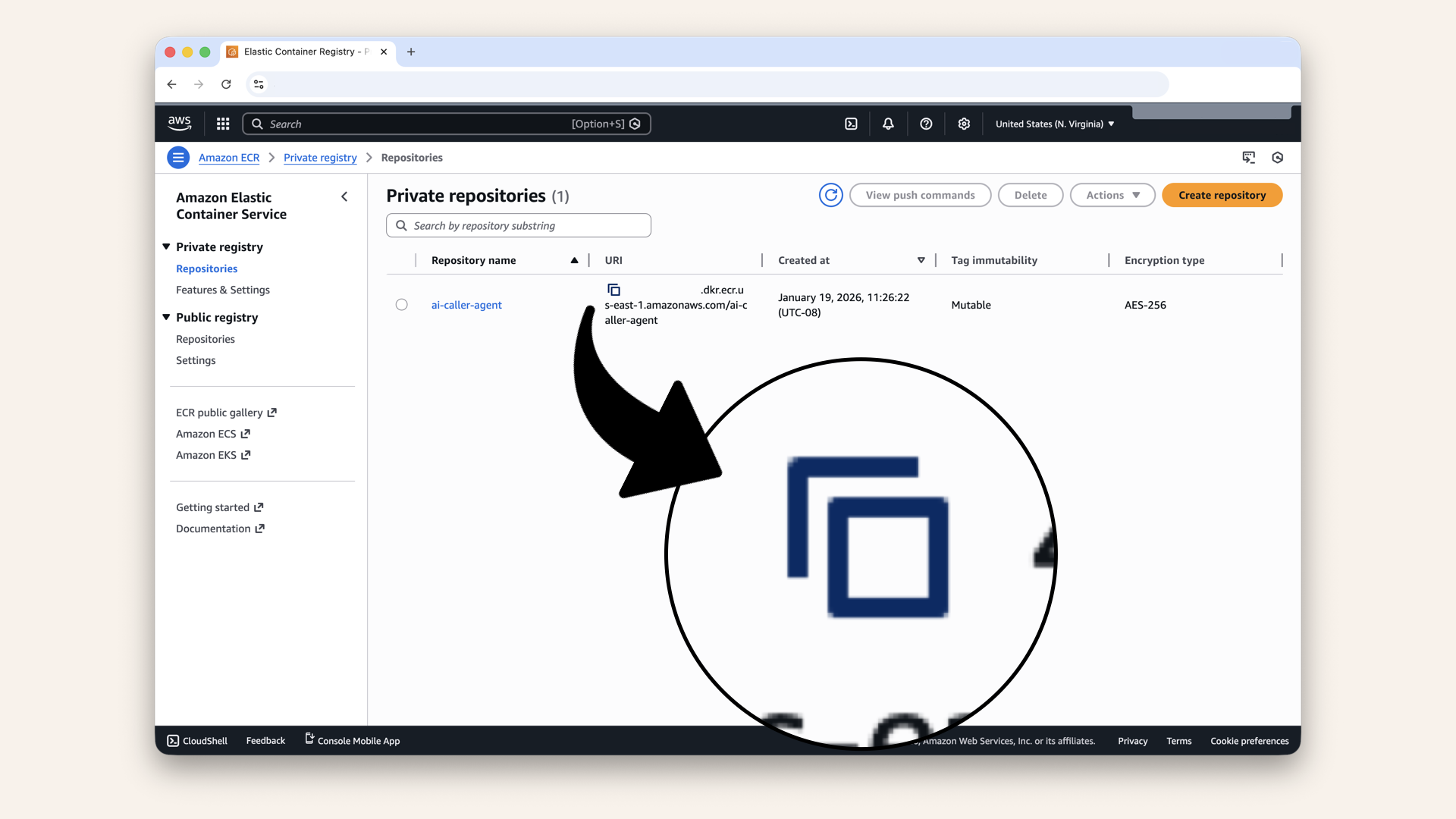Click the Create repository button
Viewport: 1456px width, 819px height.
click(1222, 195)
